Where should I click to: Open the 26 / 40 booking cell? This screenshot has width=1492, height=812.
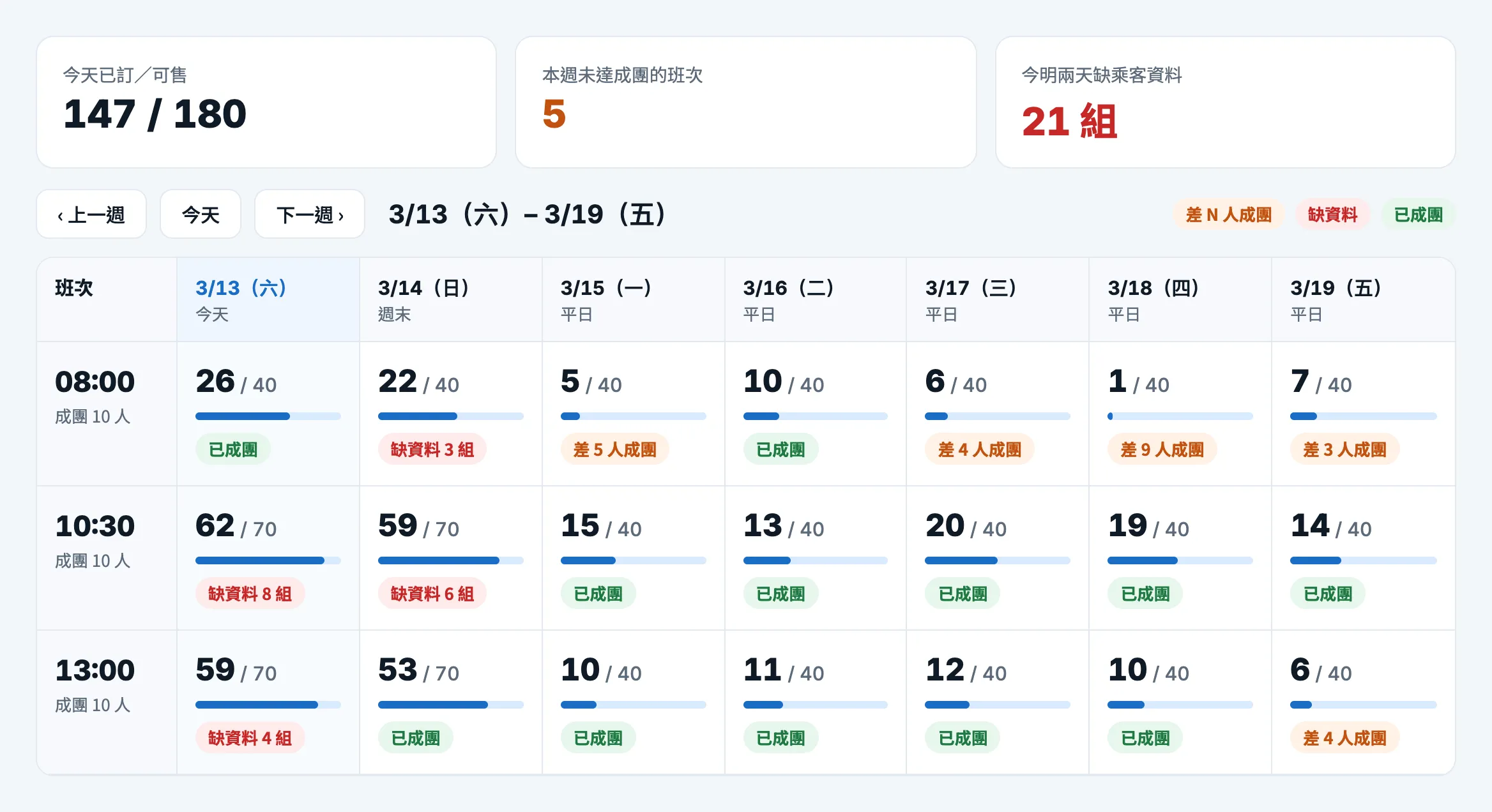click(x=268, y=414)
